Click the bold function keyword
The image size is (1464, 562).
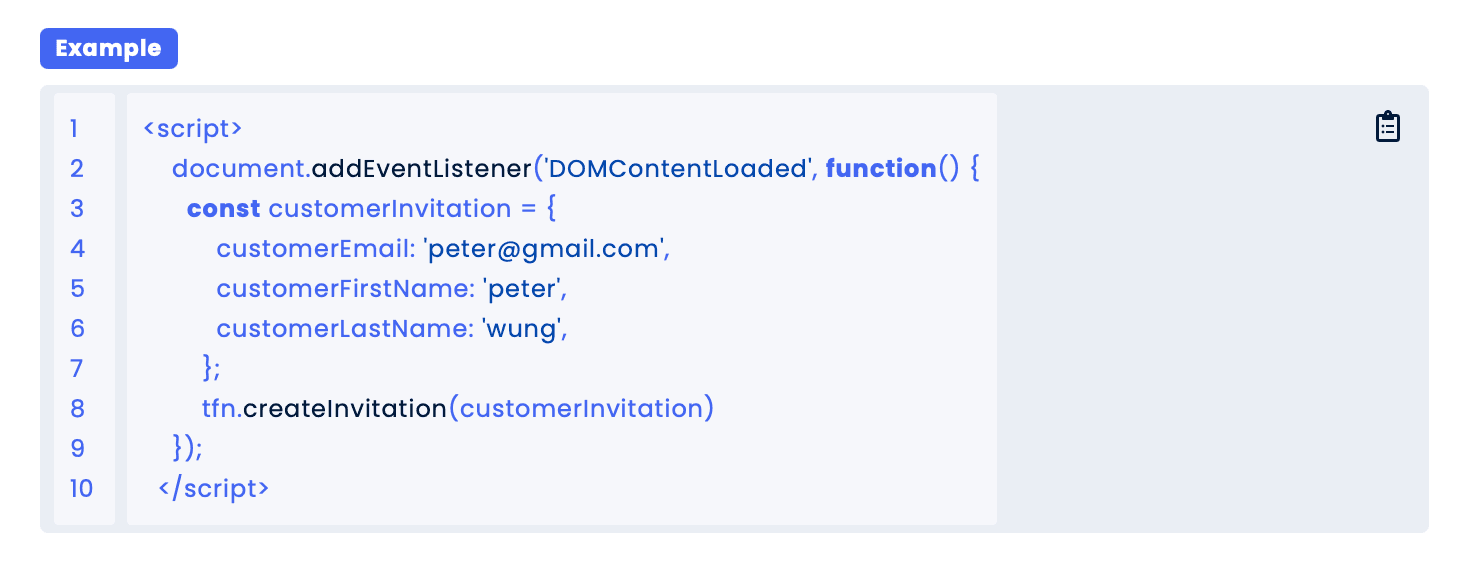[880, 169]
